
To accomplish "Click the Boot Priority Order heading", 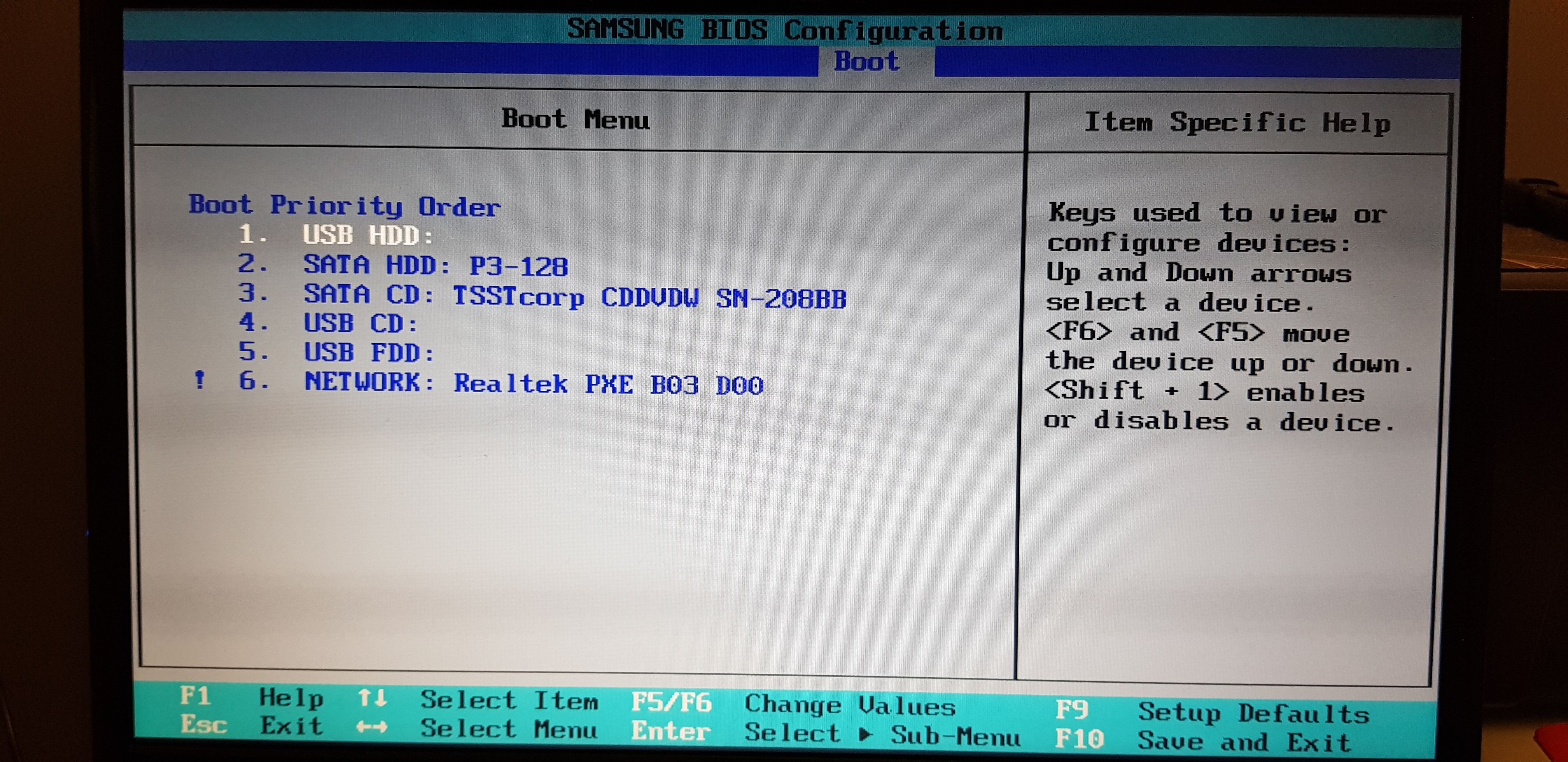I will tap(345, 206).
